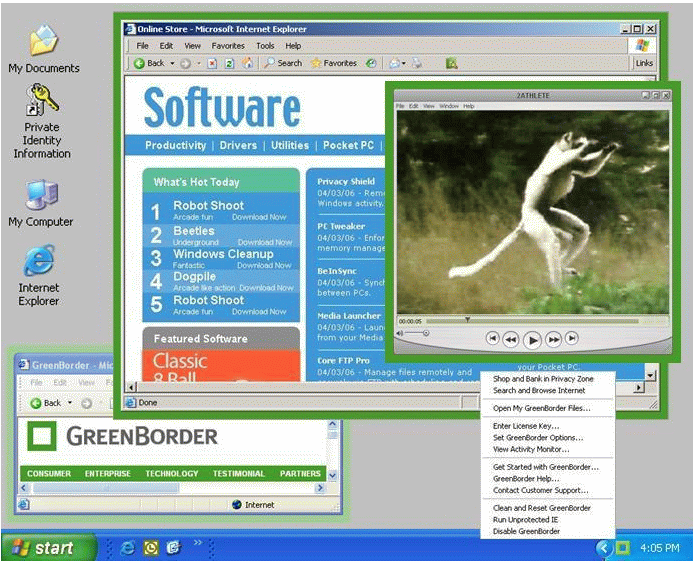693x563 pixels.
Task: Adjust volume slider in 2ATHLETE player
Action: (x=417, y=333)
